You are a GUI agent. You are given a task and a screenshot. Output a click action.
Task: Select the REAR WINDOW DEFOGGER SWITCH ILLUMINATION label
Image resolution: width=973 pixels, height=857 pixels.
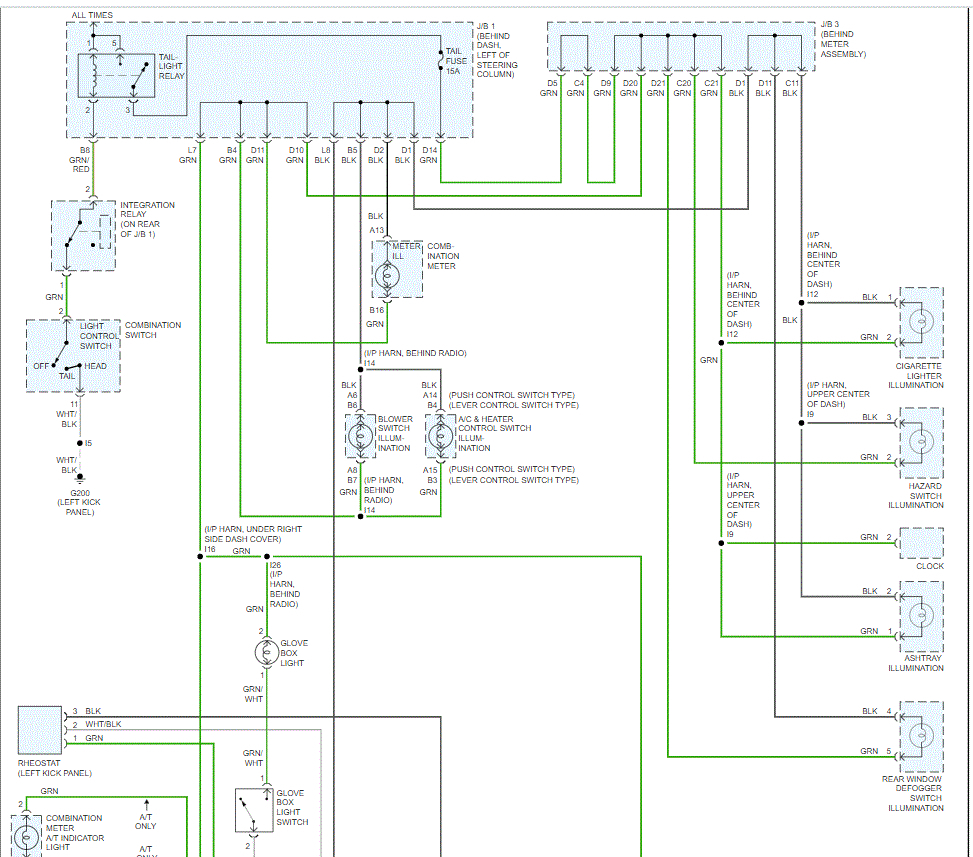[913, 793]
